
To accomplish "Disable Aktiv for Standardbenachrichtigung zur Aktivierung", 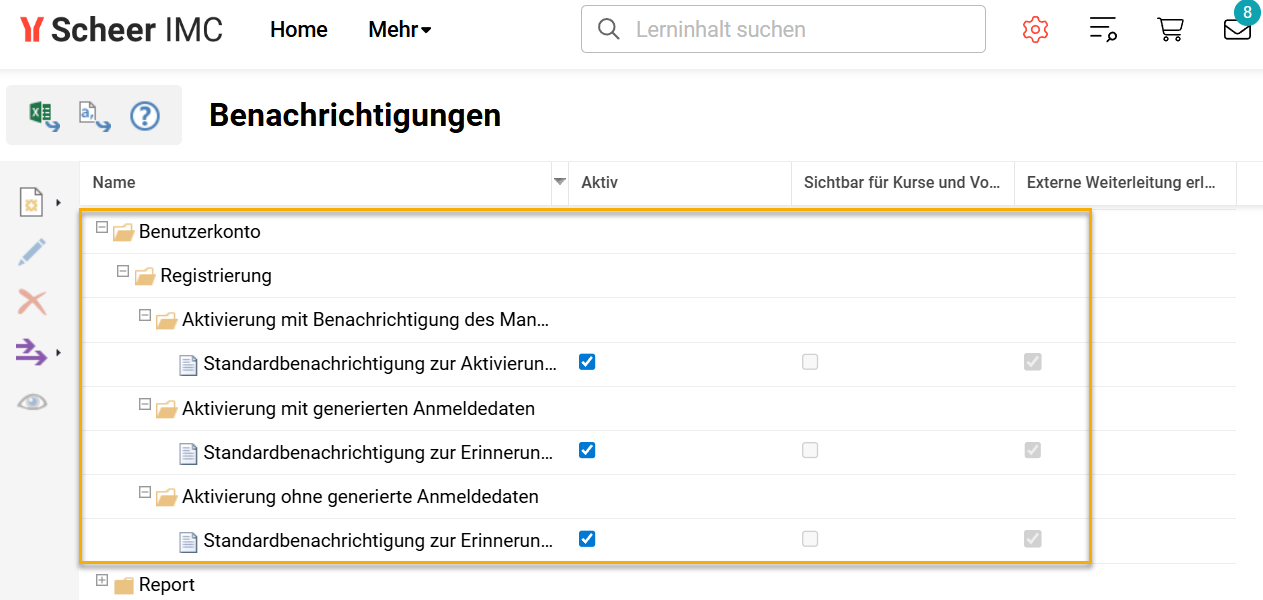I will click(x=587, y=362).
